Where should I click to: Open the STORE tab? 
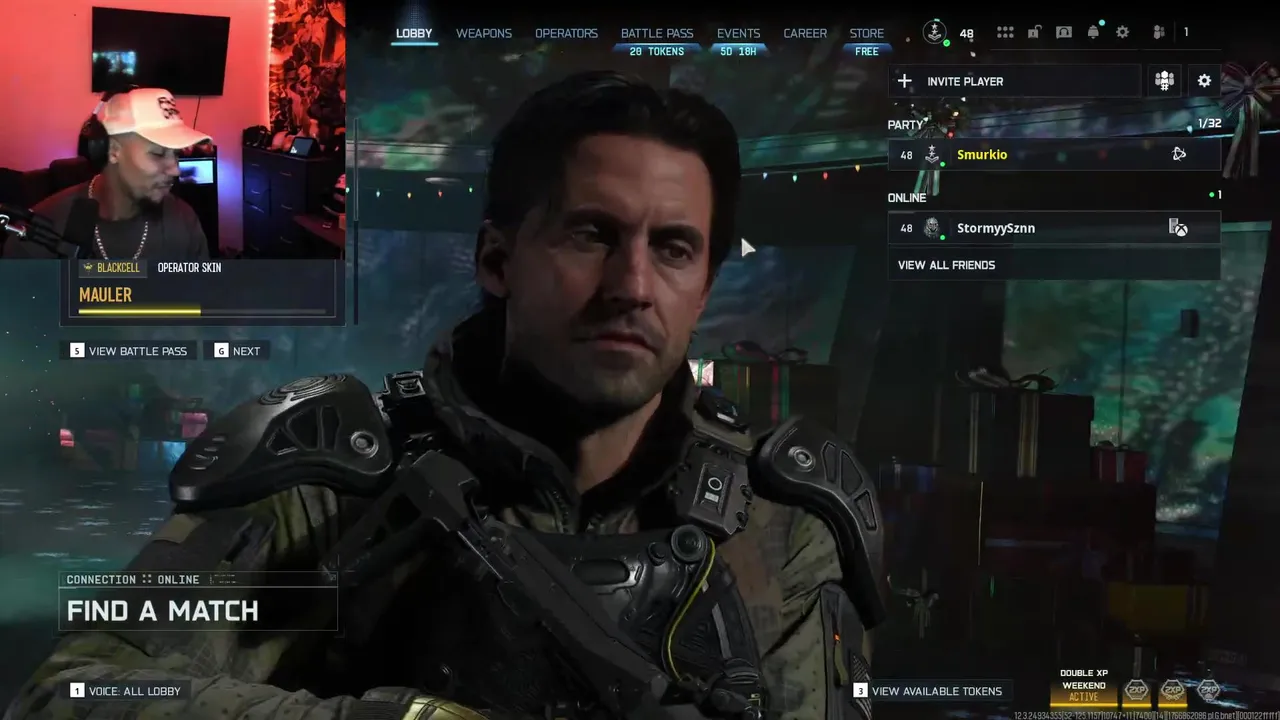click(867, 33)
